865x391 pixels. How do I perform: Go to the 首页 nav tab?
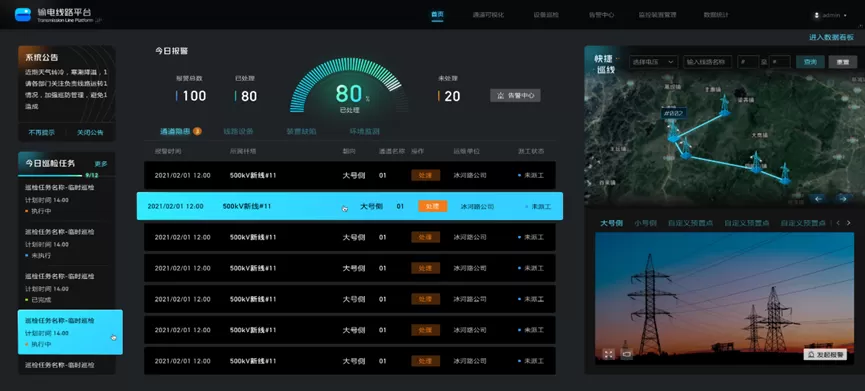pos(437,15)
